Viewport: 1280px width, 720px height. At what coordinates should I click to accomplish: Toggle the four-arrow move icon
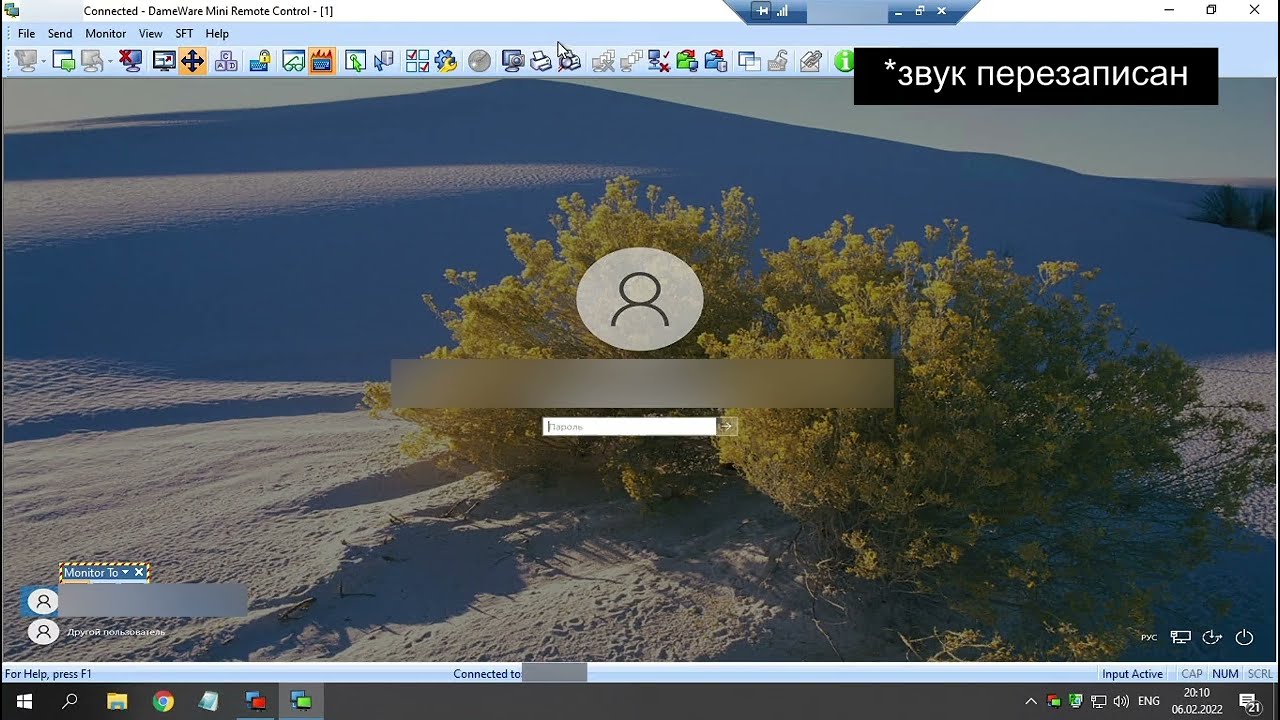click(192, 61)
